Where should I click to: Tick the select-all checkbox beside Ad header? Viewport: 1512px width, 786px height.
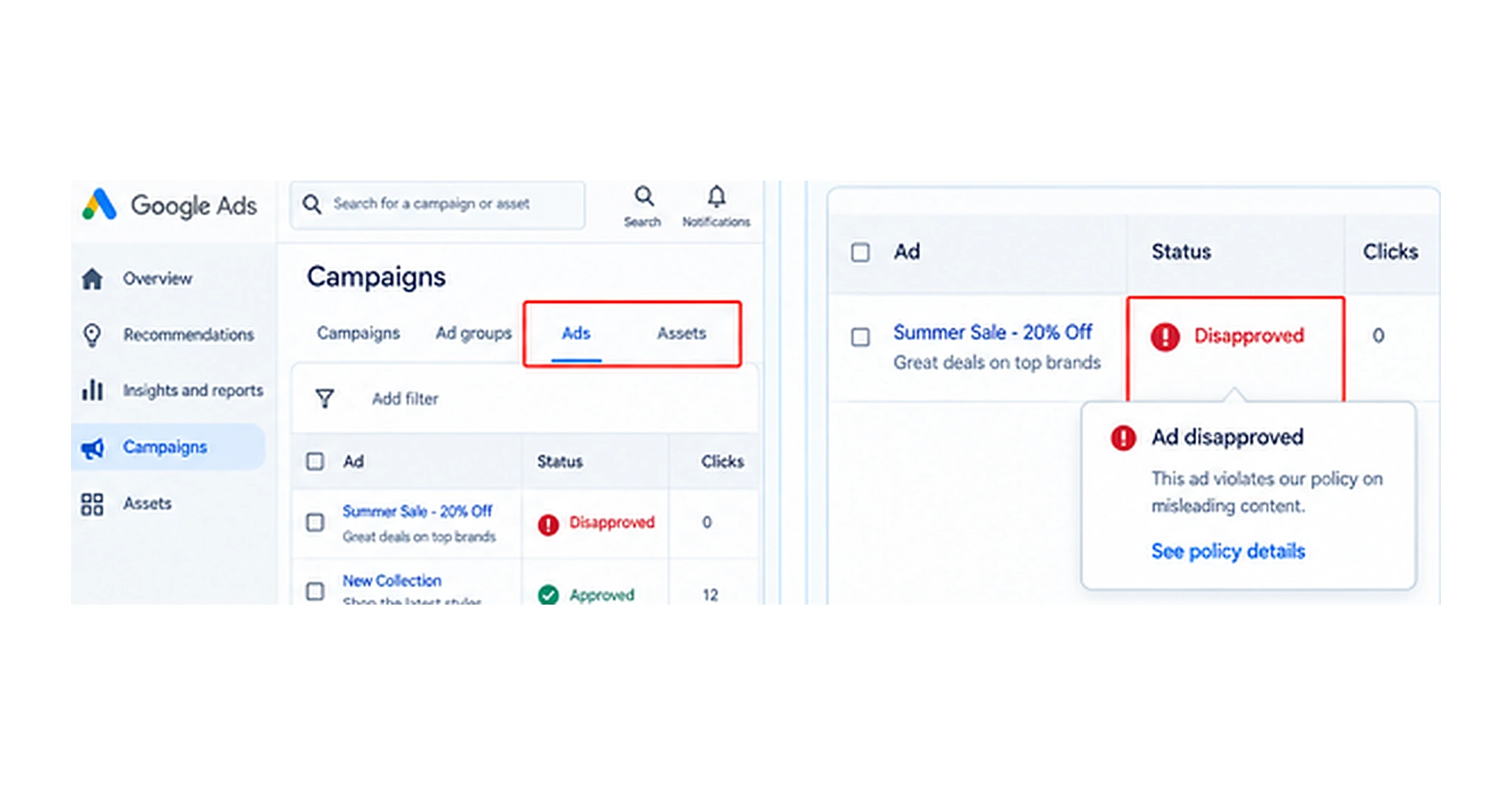click(315, 462)
